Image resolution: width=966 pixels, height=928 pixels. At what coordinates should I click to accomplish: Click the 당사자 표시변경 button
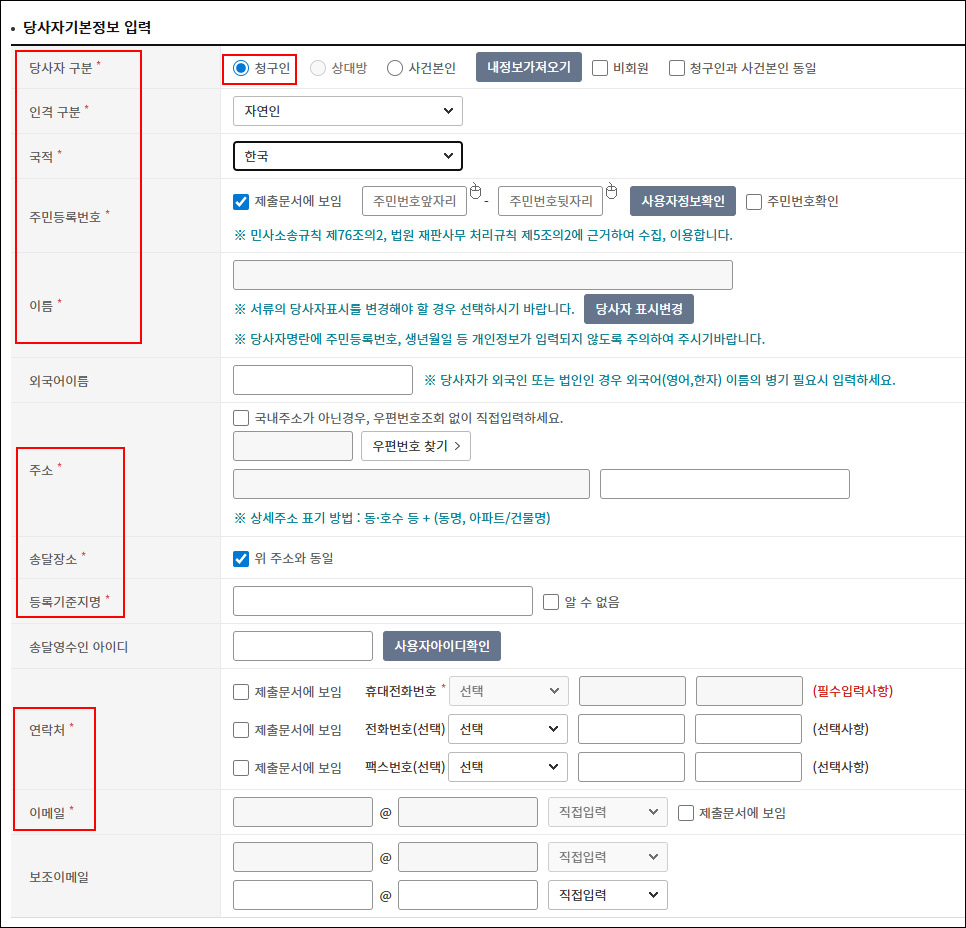[x=639, y=309]
